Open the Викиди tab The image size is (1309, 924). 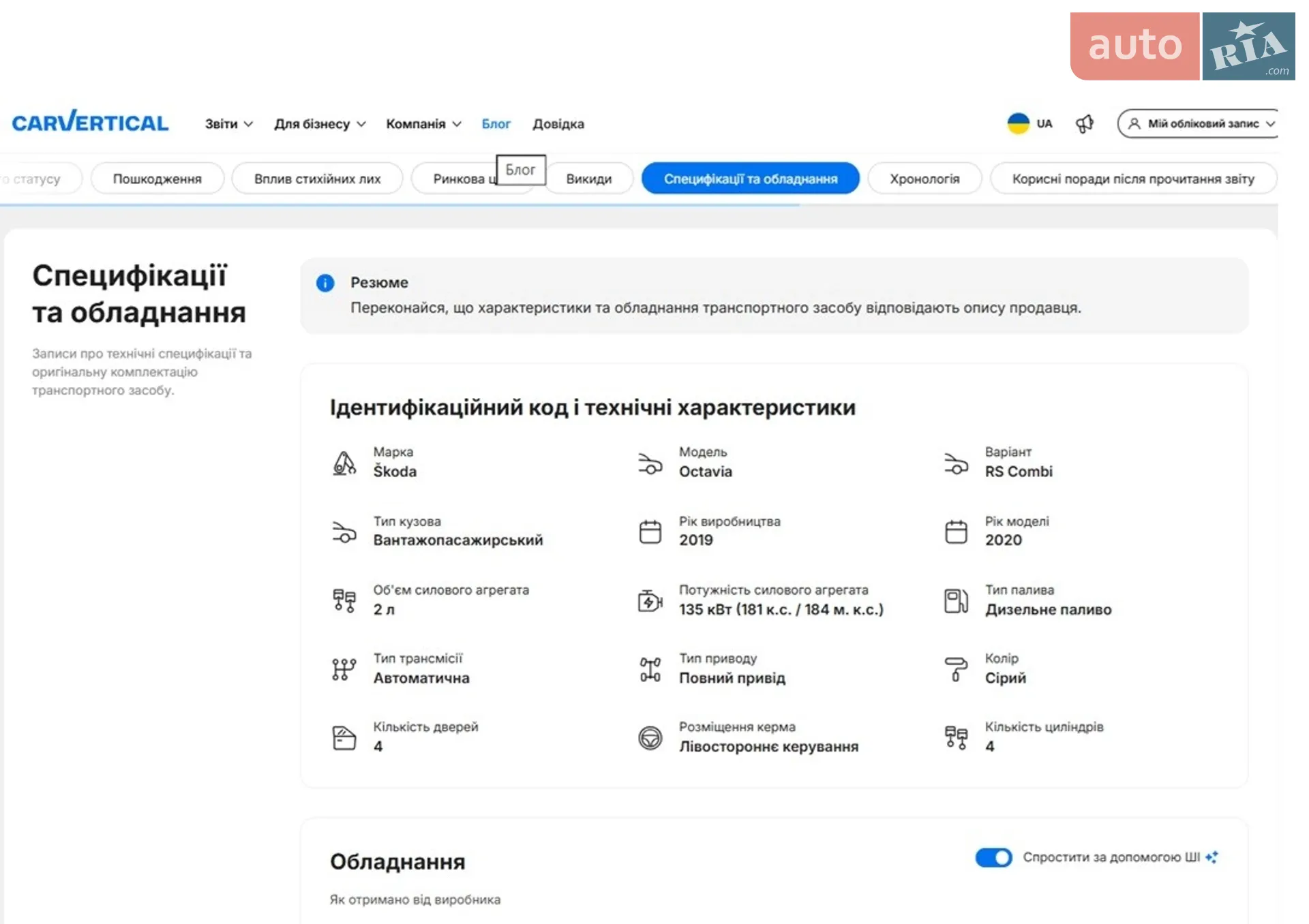pos(589,179)
